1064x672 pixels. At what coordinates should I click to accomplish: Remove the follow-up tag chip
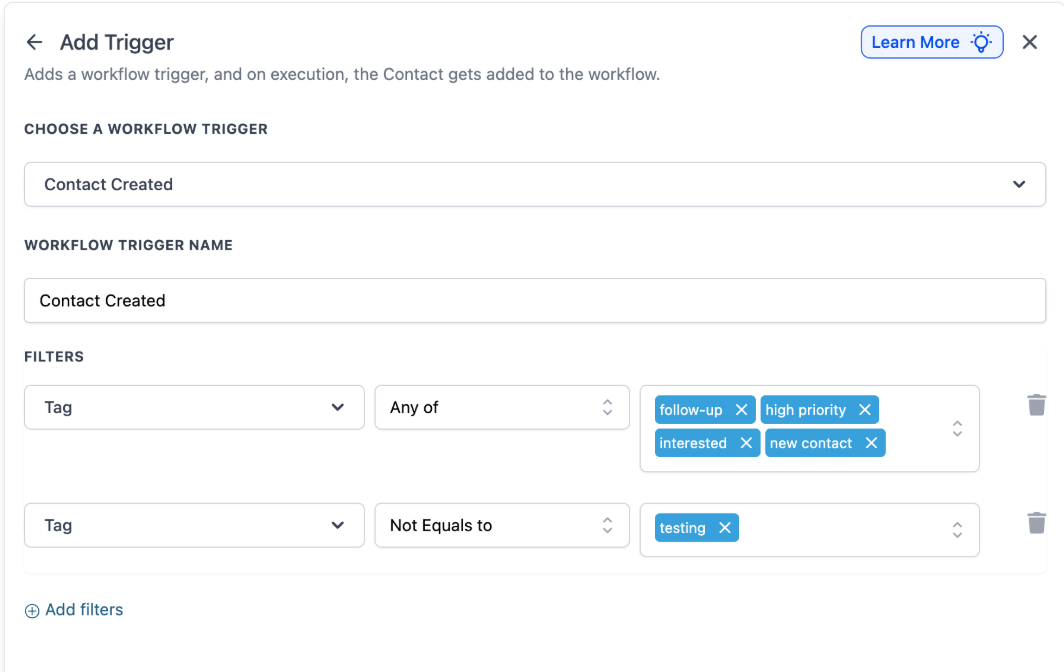(741, 410)
